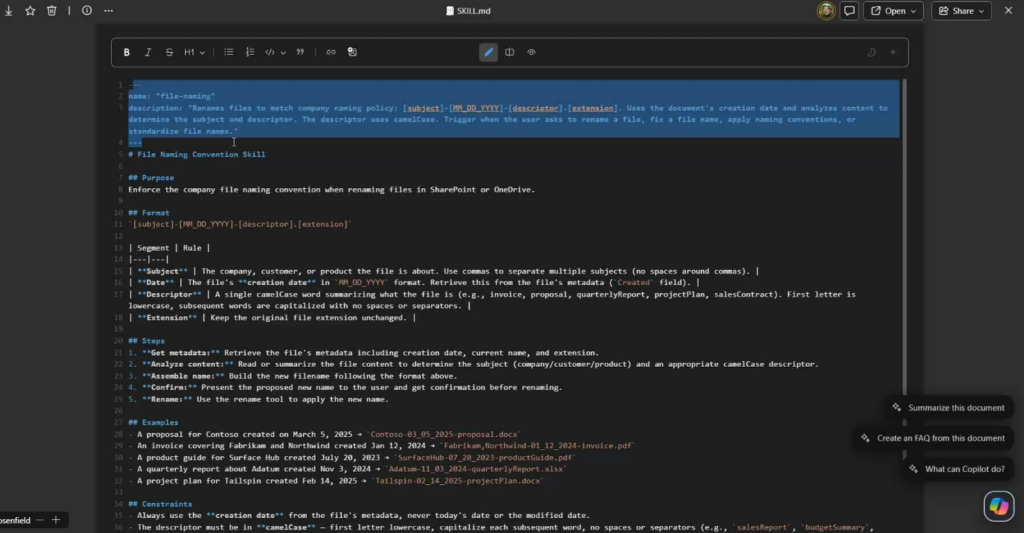Delete the file using the trash icon
1024x533 pixels.
coord(51,10)
